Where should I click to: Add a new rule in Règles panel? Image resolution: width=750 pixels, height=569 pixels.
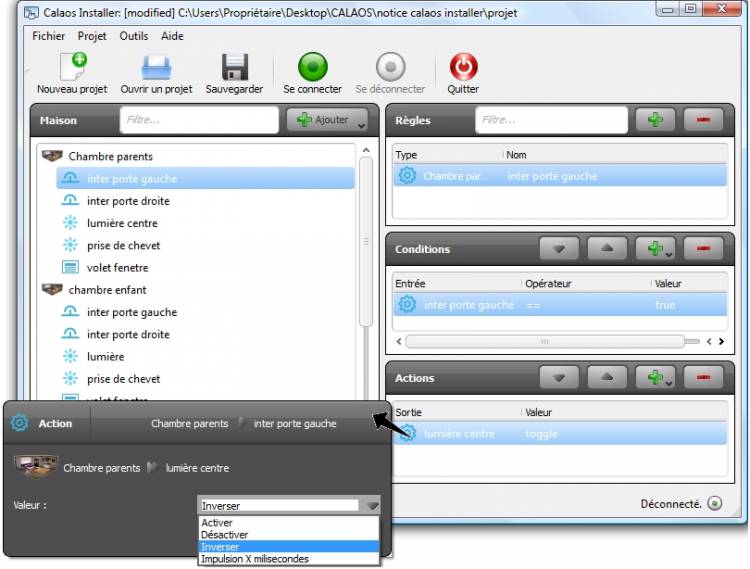click(655, 119)
